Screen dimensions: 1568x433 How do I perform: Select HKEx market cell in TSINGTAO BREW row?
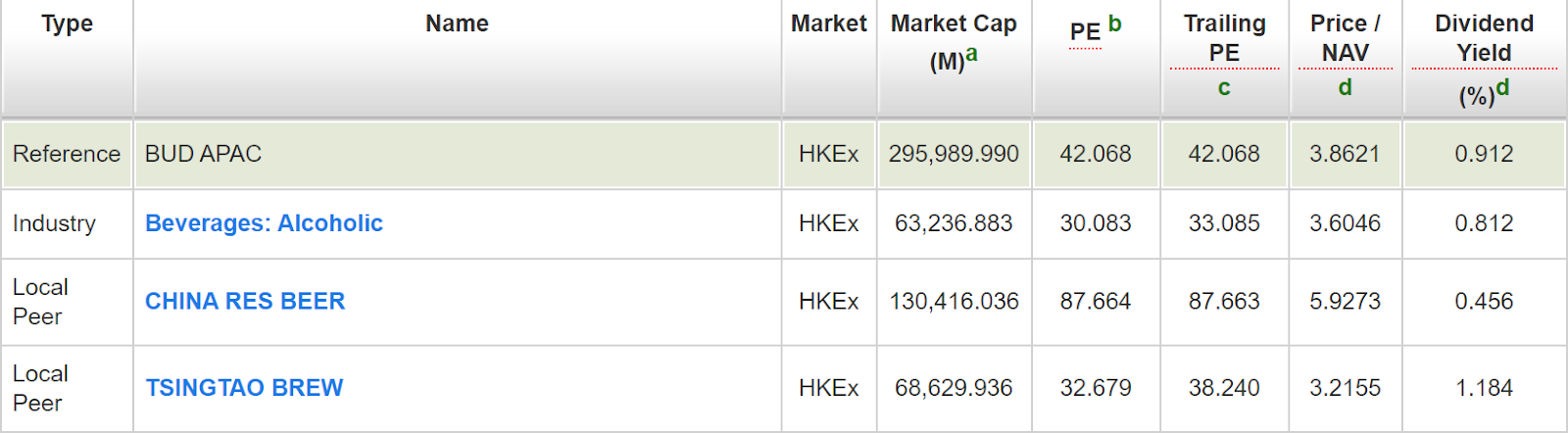coord(829,388)
